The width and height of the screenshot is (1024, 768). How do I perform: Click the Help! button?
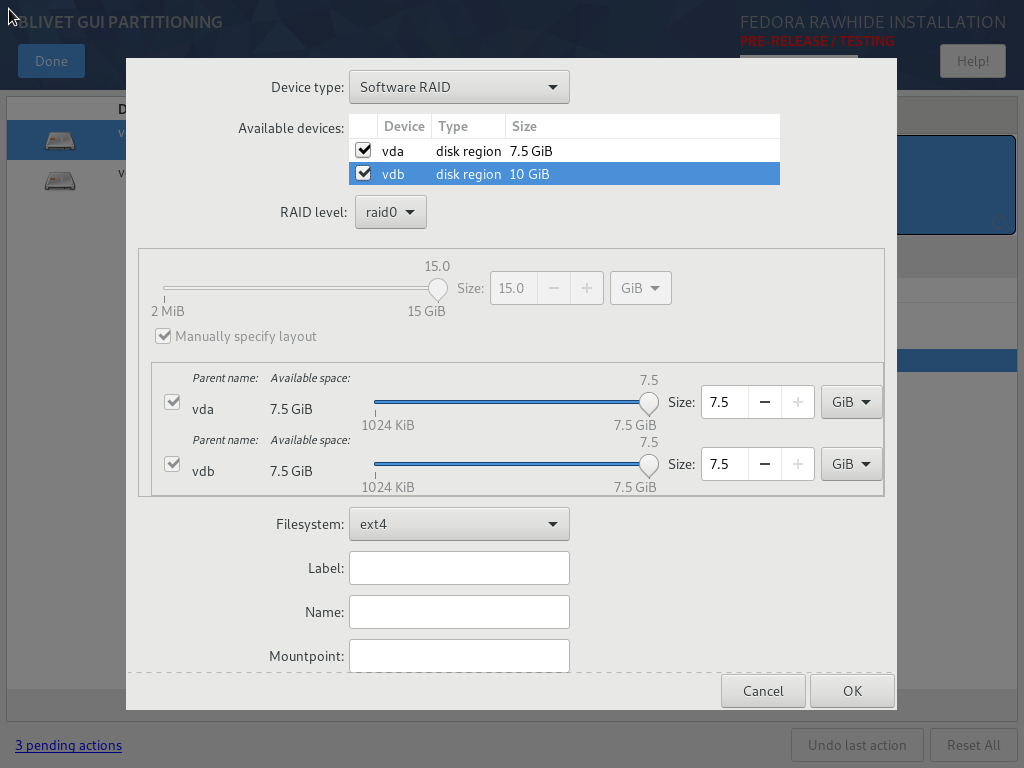pyautogui.click(x=972, y=61)
